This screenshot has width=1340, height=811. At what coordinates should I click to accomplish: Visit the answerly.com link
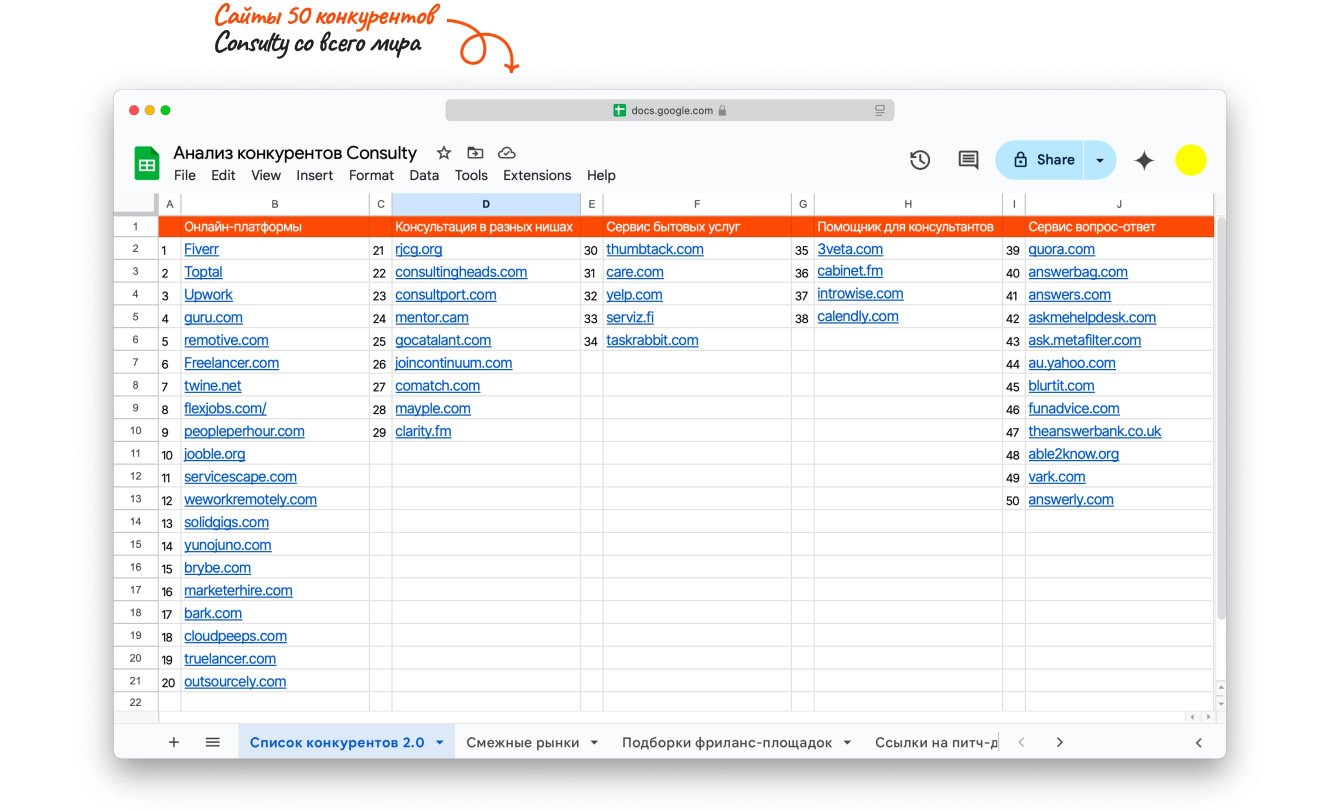click(x=1071, y=500)
